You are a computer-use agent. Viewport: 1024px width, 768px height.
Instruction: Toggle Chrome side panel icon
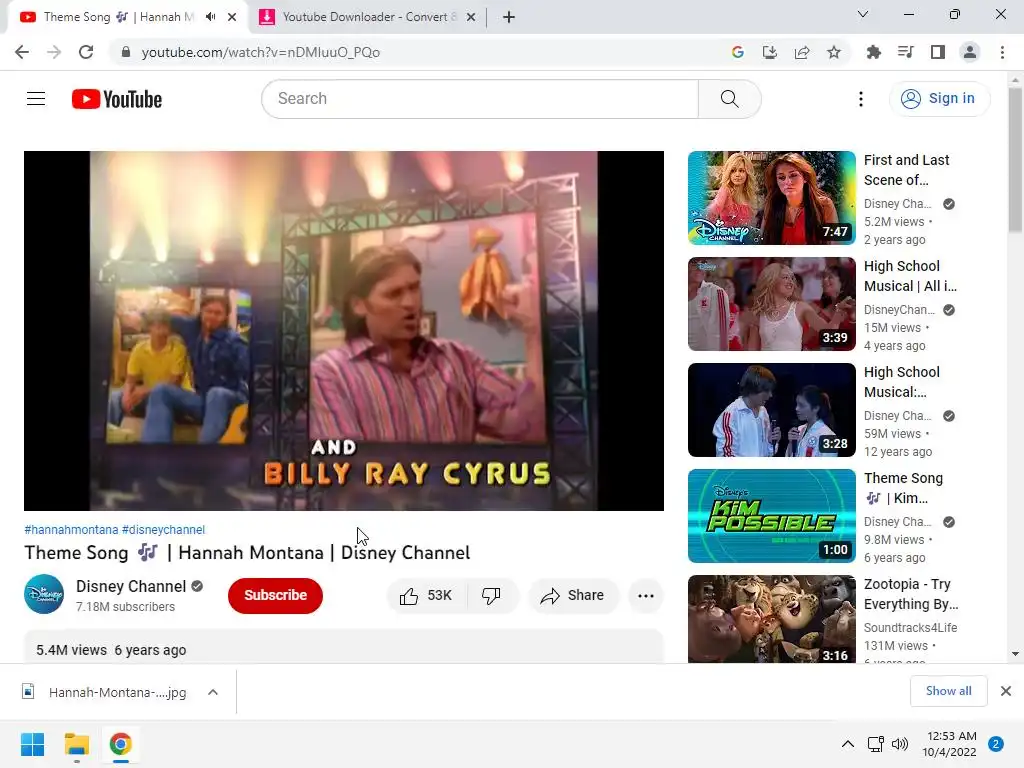(x=938, y=52)
